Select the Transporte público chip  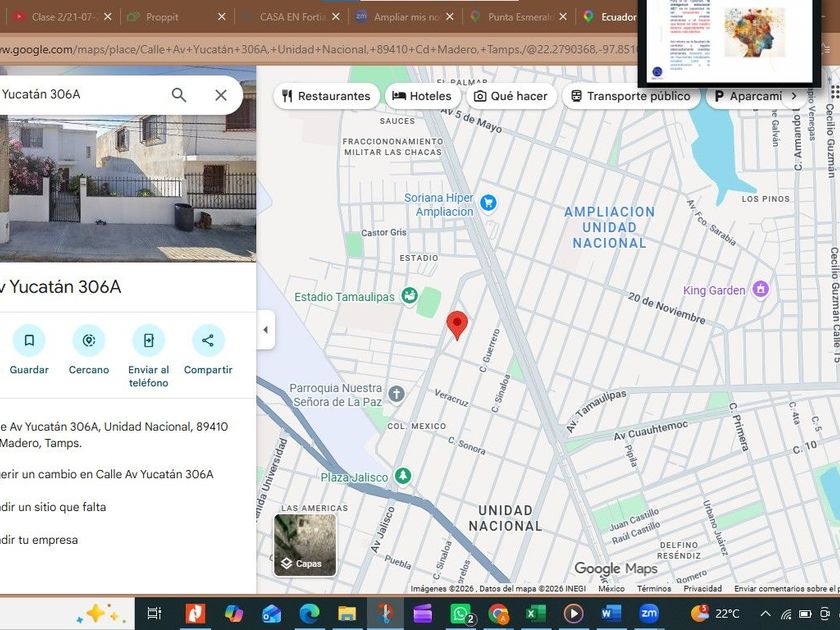(x=631, y=96)
